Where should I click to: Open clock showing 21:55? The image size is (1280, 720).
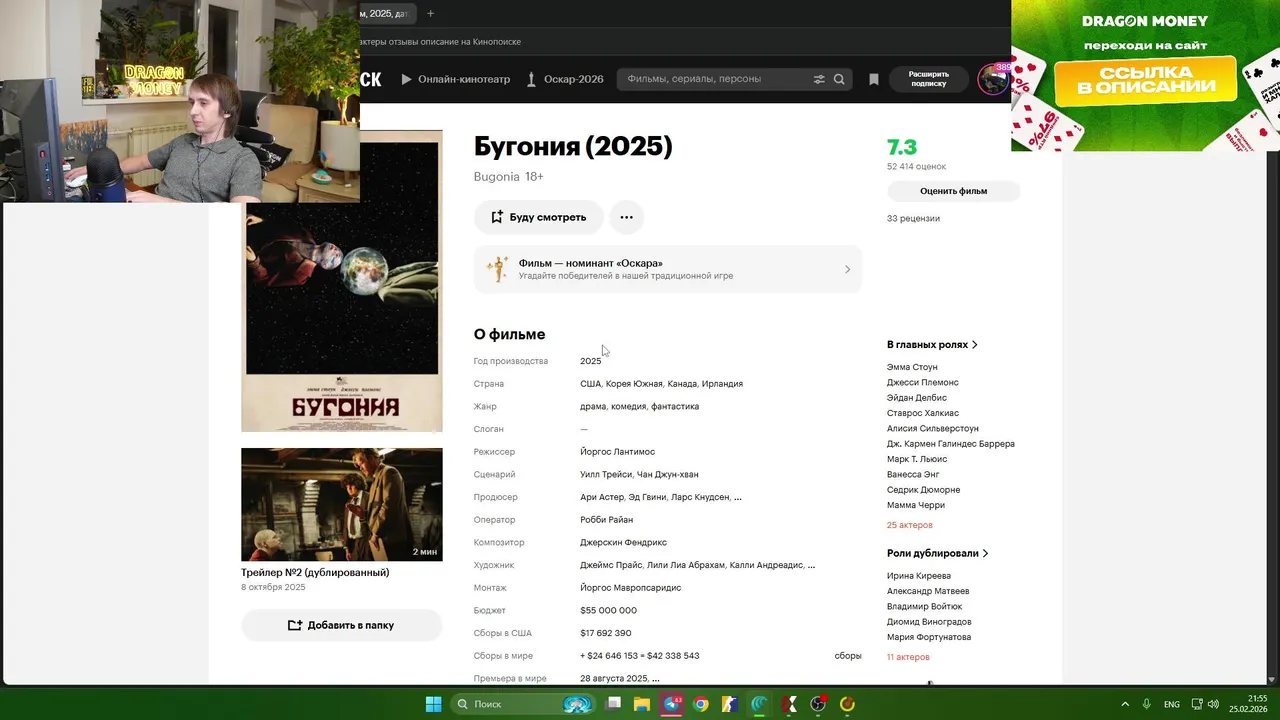pos(1248,704)
